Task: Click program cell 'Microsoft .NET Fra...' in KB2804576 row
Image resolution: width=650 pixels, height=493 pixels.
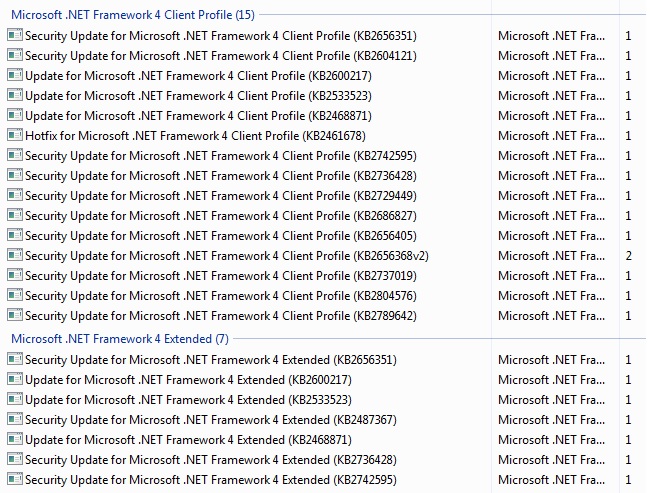Action: click(x=551, y=296)
